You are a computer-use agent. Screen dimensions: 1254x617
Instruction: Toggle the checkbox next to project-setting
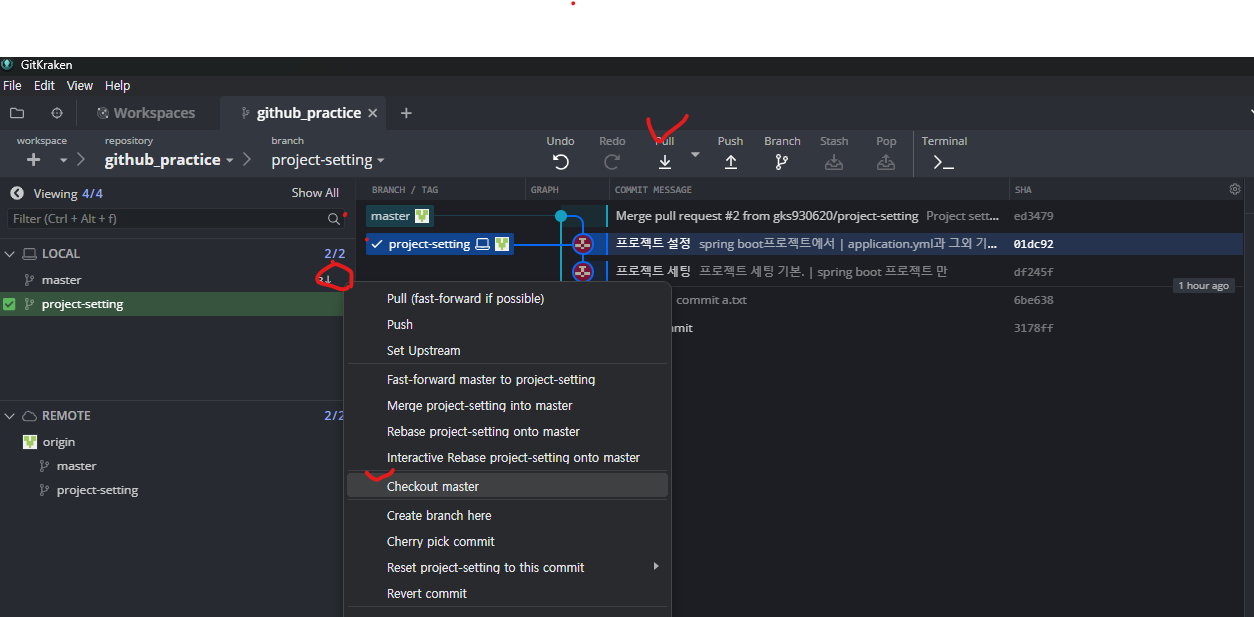[x=10, y=304]
